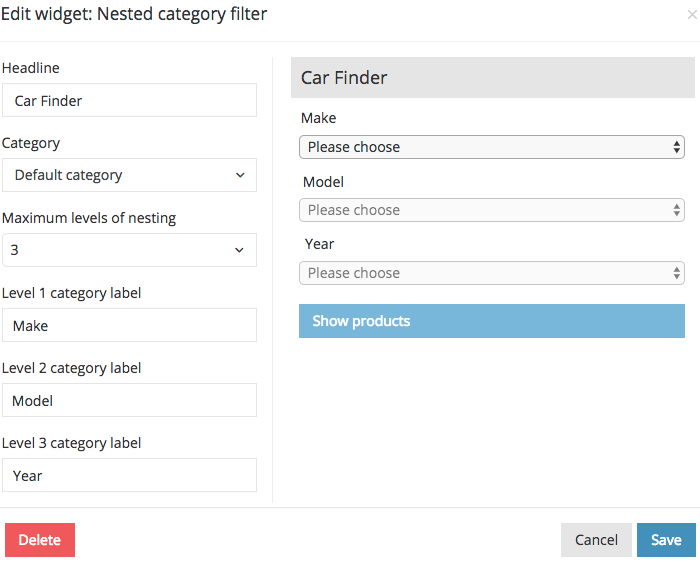Close the Edit widget dialog

[x=691, y=16]
